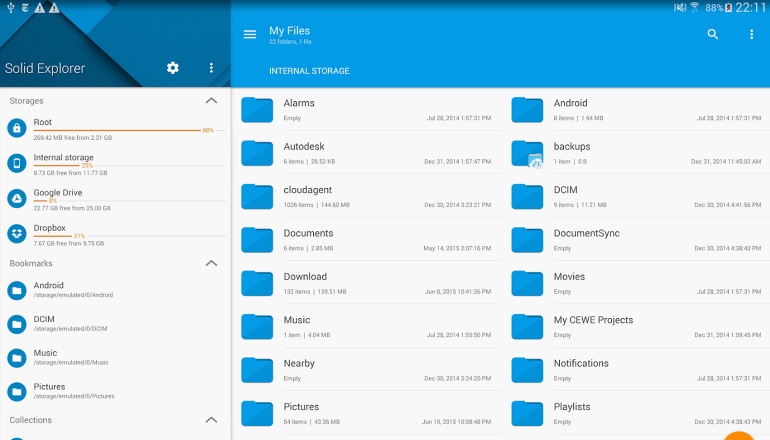Open the Documents folder icon
Image resolution: width=770 pixels, height=440 pixels.
257,240
